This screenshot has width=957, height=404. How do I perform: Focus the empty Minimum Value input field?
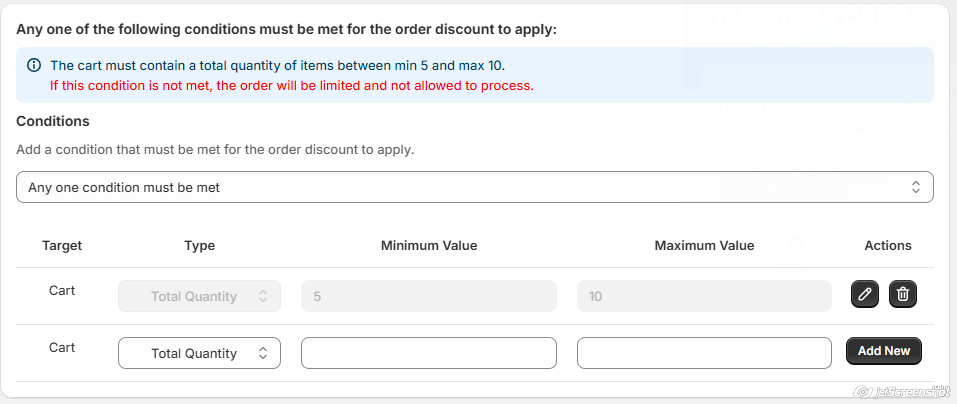[x=428, y=353]
